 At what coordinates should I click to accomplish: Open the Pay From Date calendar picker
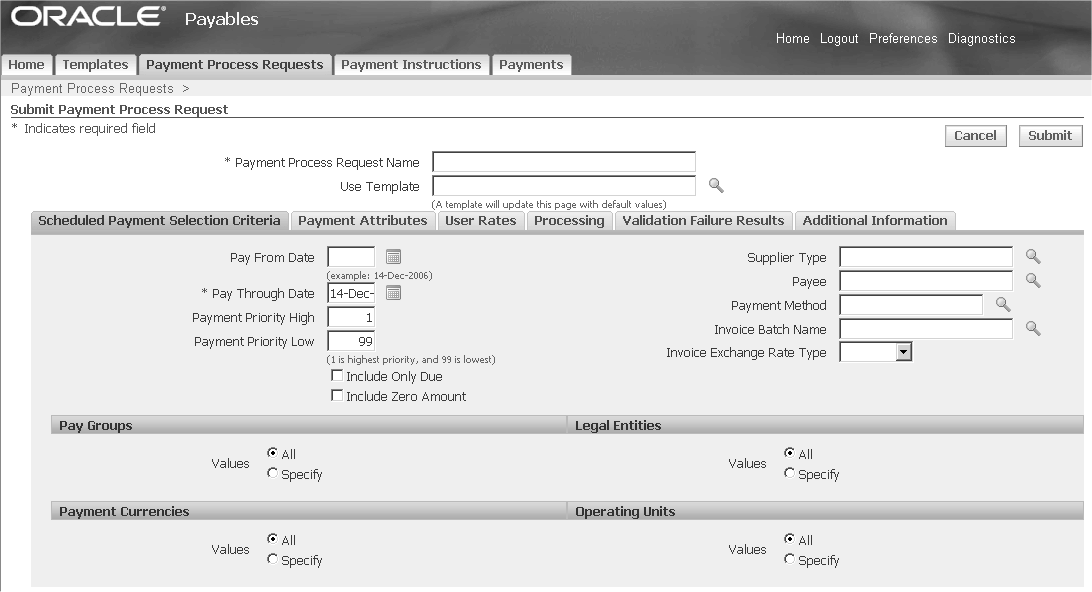pyautogui.click(x=393, y=257)
